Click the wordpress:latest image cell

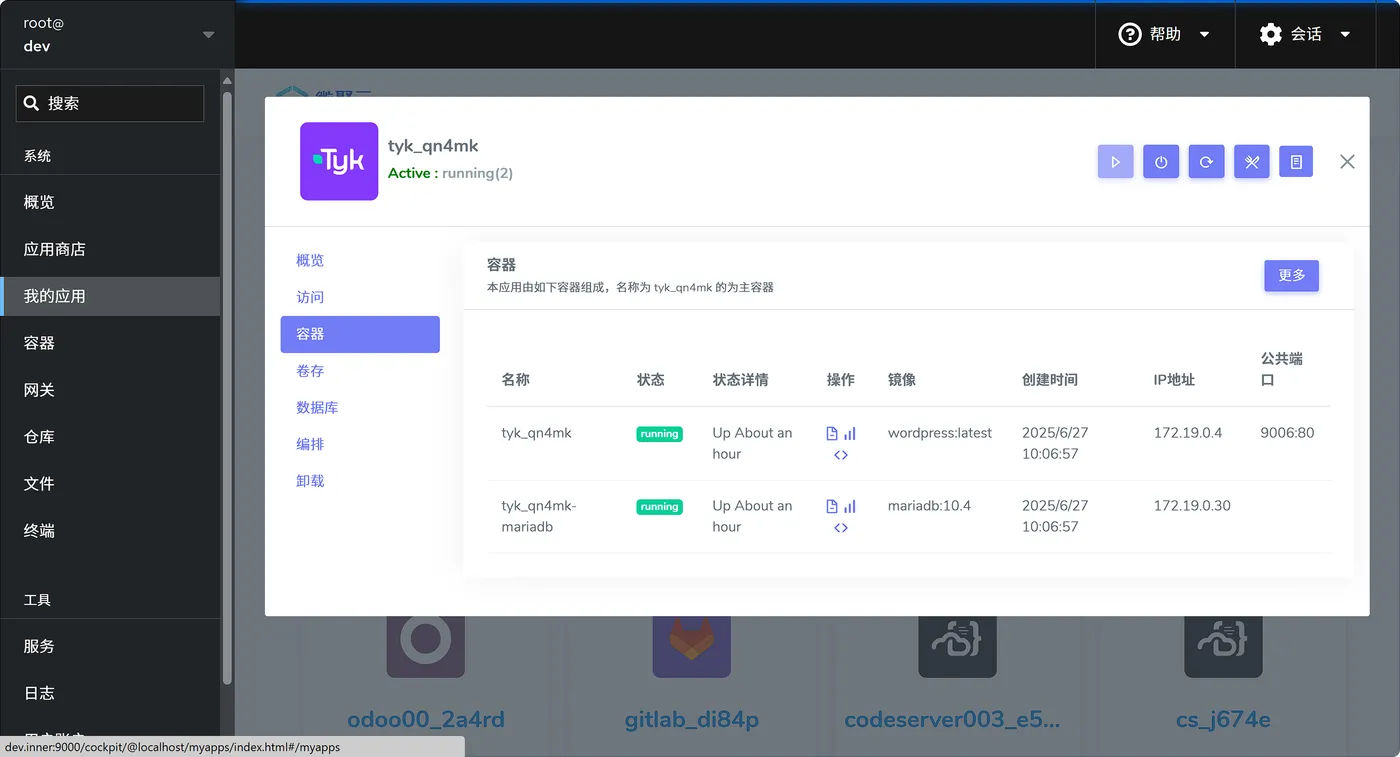[940, 433]
